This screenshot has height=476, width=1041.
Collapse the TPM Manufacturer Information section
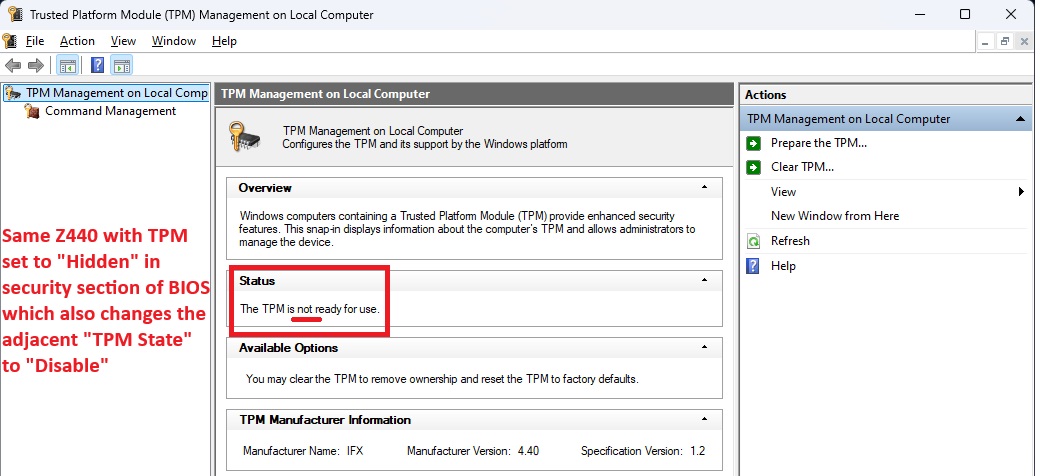click(x=704, y=420)
